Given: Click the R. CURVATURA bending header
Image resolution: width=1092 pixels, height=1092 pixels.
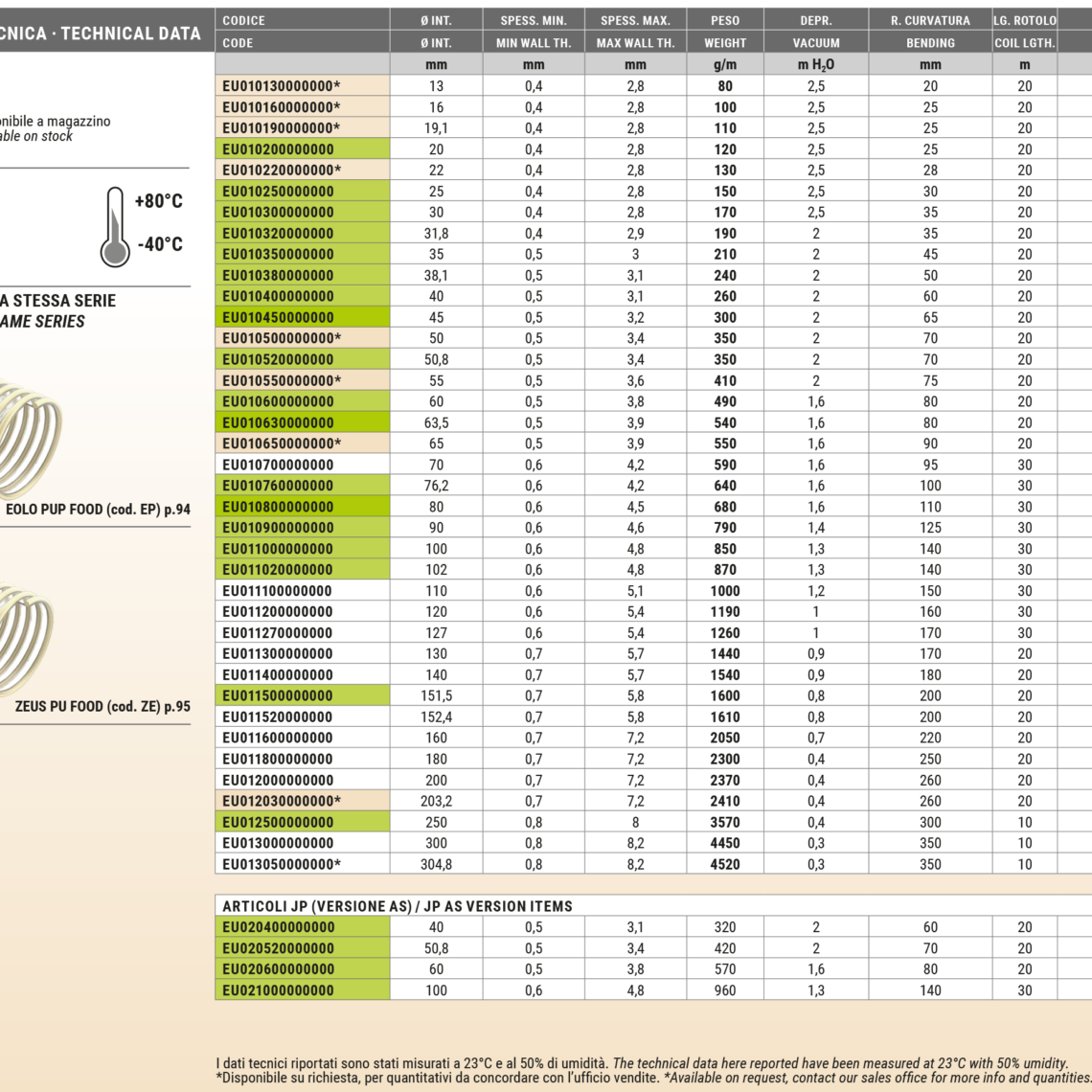Looking at the screenshot, I should 929,20.
